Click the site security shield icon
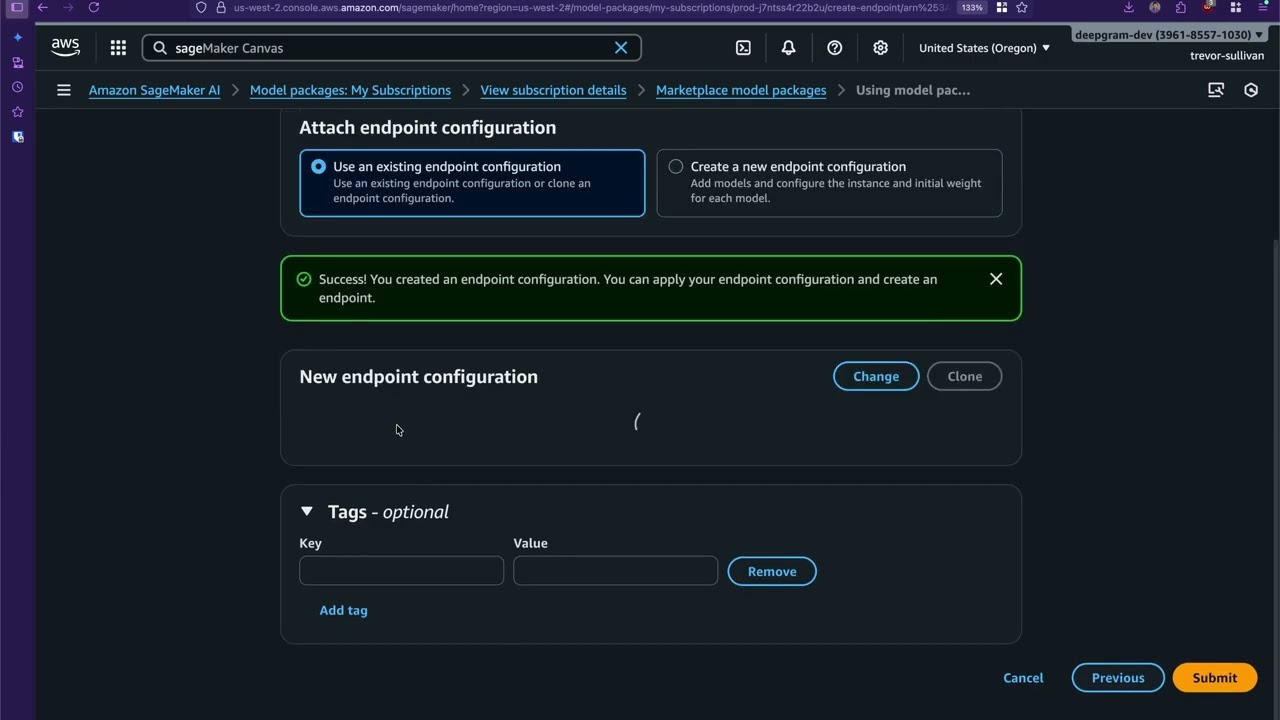The image size is (1280, 720). [x=201, y=7]
